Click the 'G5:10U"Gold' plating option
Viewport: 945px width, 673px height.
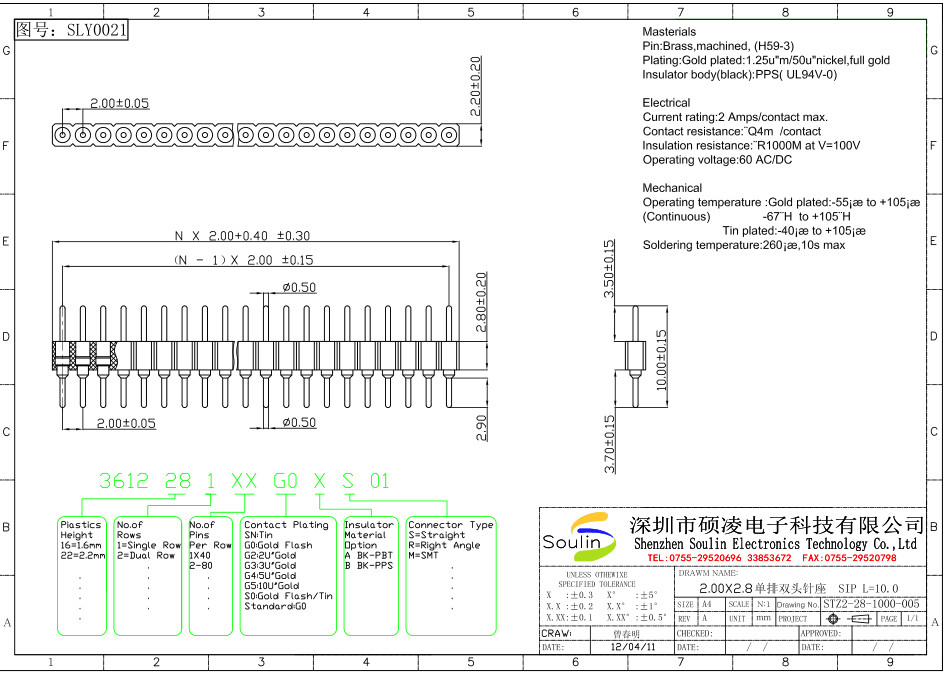272,586
